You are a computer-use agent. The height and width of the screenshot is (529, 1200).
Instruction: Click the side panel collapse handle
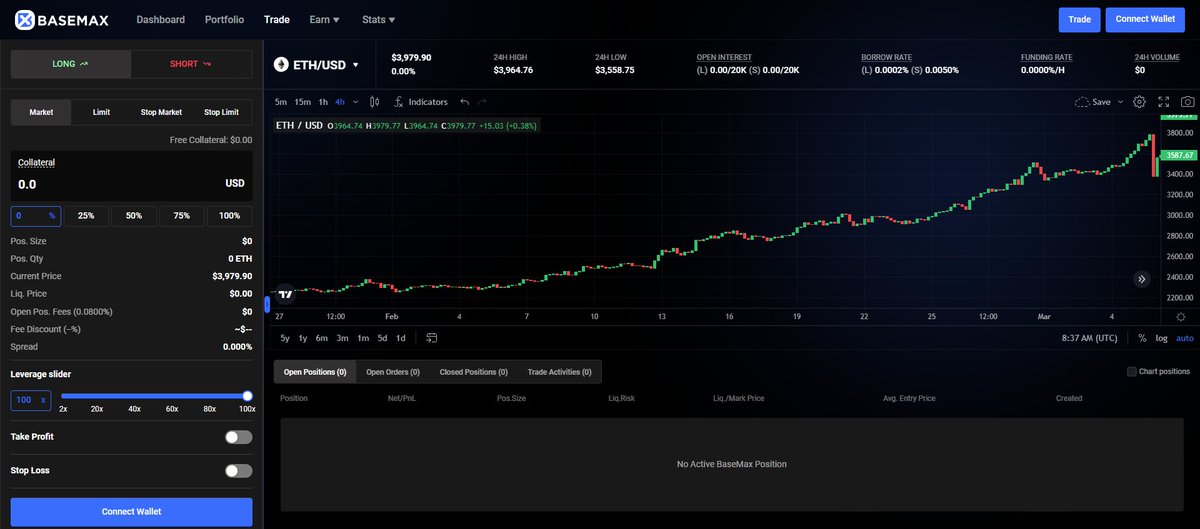pos(267,303)
